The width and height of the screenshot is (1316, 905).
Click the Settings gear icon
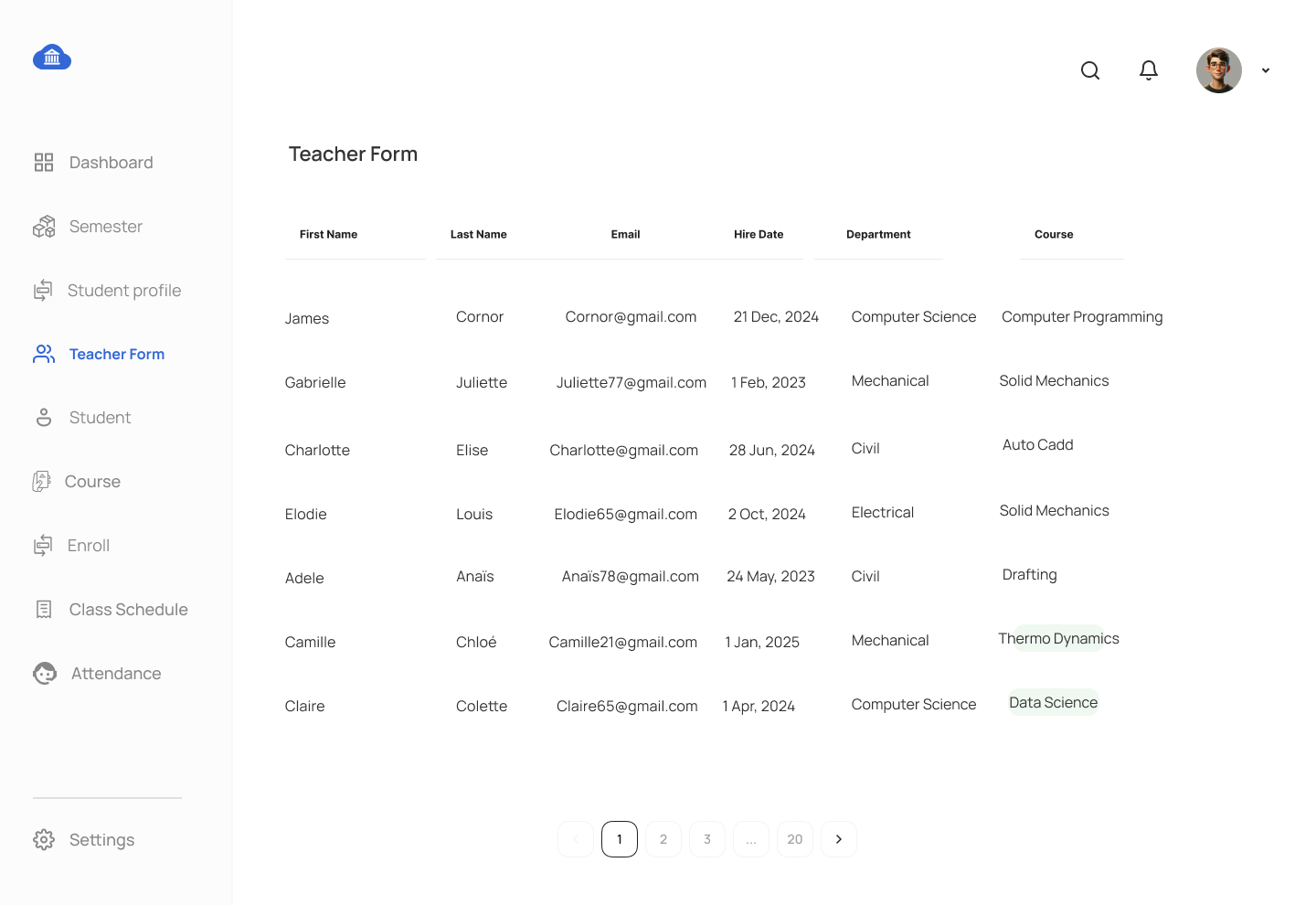pyautogui.click(x=44, y=840)
